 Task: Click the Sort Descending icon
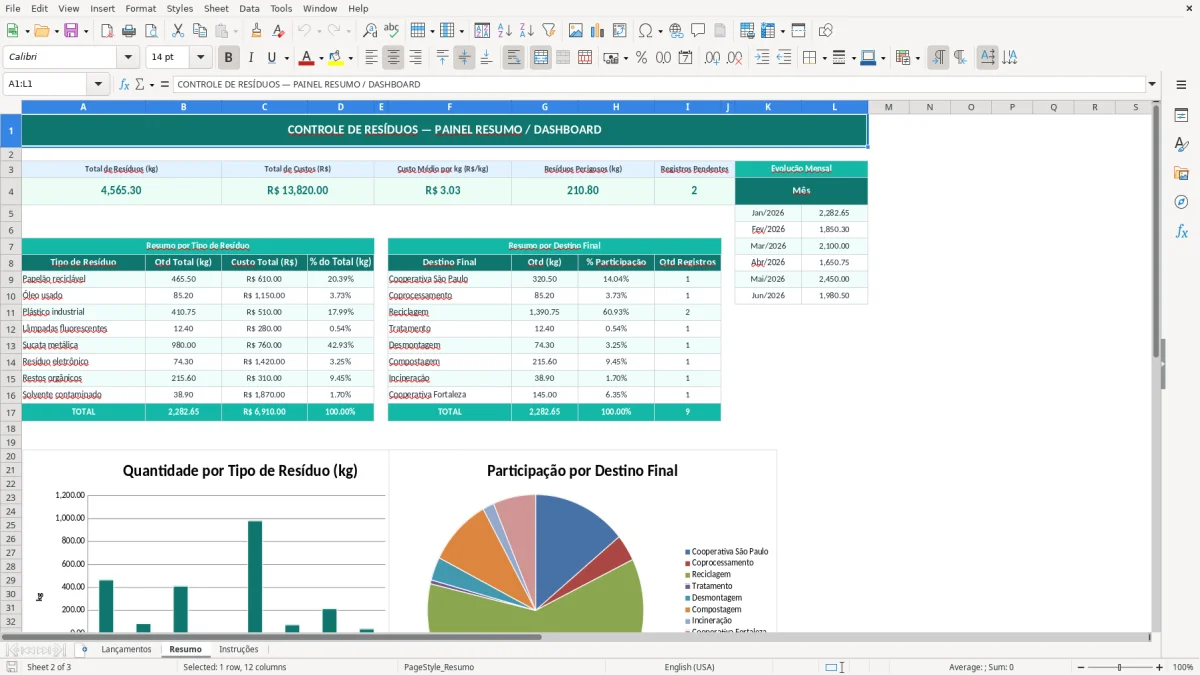point(526,31)
